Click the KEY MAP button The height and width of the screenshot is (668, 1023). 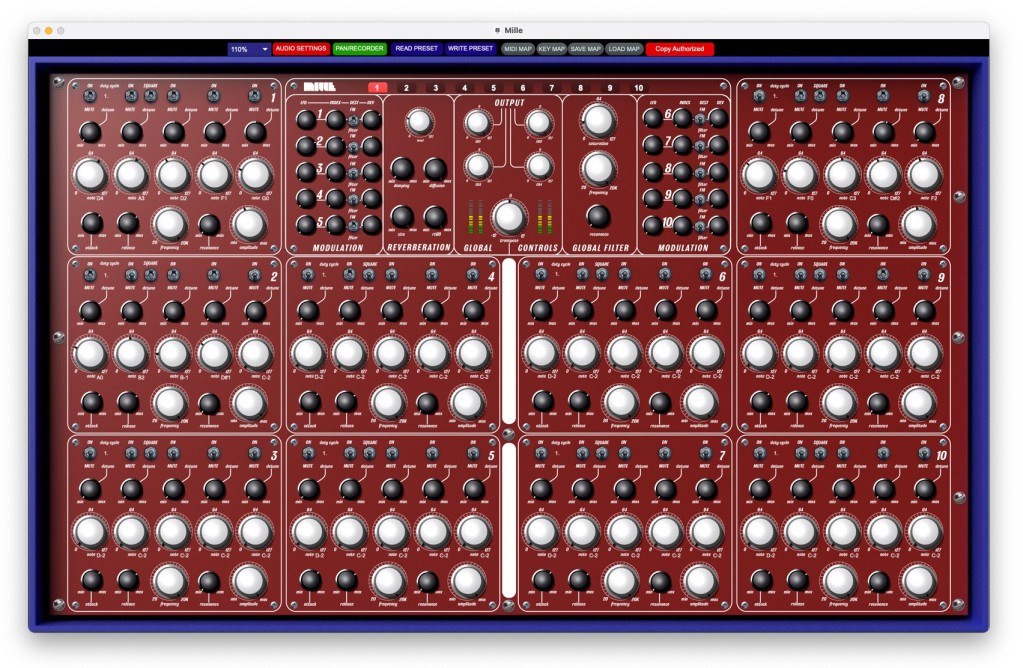click(x=551, y=48)
